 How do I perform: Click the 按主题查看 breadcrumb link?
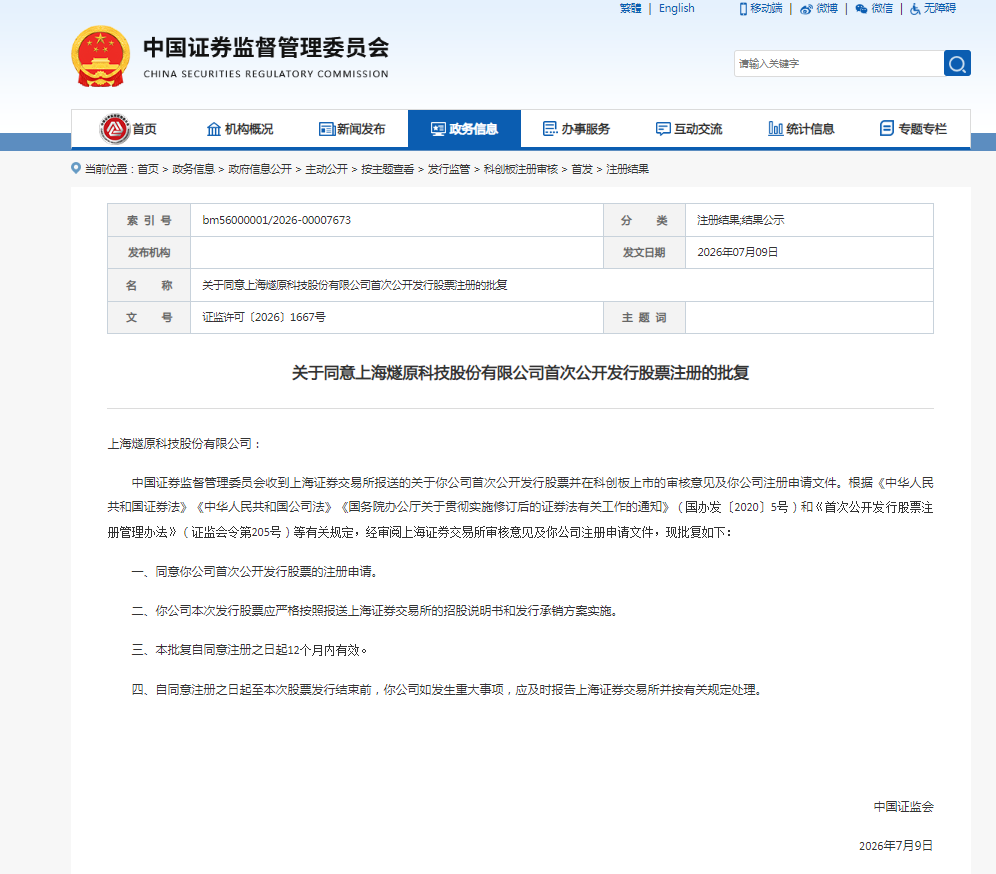(x=387, y=169)
